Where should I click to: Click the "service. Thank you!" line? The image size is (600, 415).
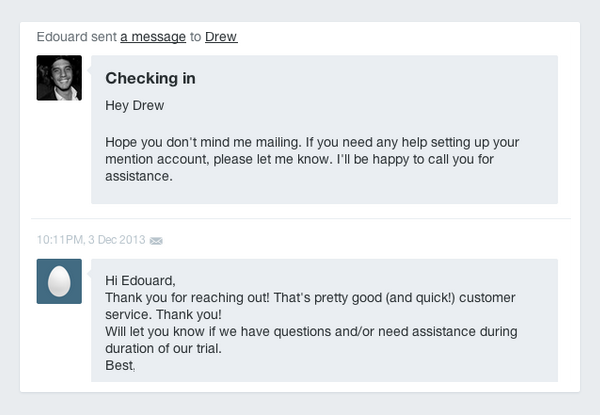(163, 314)
